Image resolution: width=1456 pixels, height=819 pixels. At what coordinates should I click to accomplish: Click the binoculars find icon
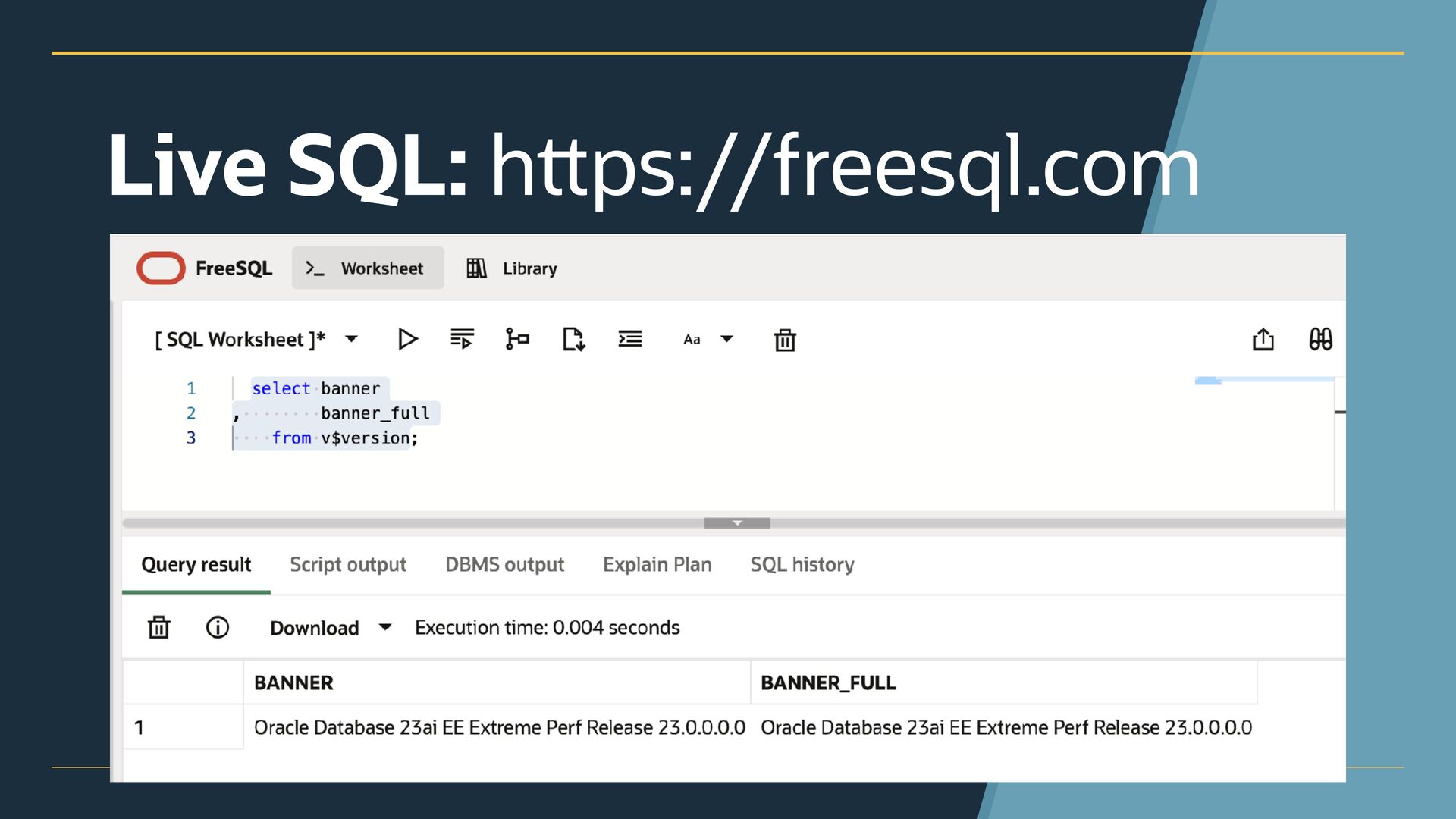coord(1320,339)
